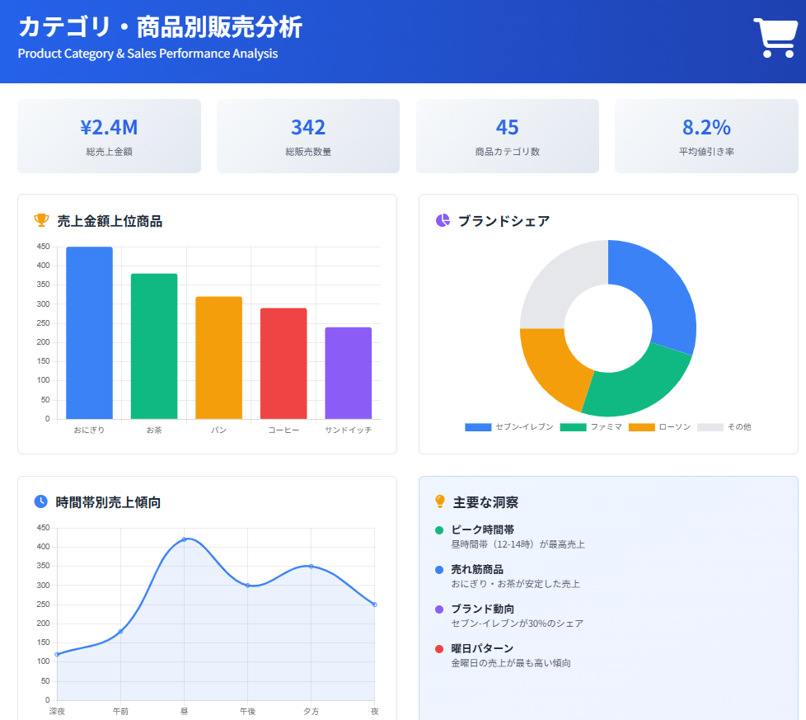Toggle セブン-イレブン legend item in donut chart
Image resolution: width=806 pixels, height=720 pixels.
[x=508, y=427]
